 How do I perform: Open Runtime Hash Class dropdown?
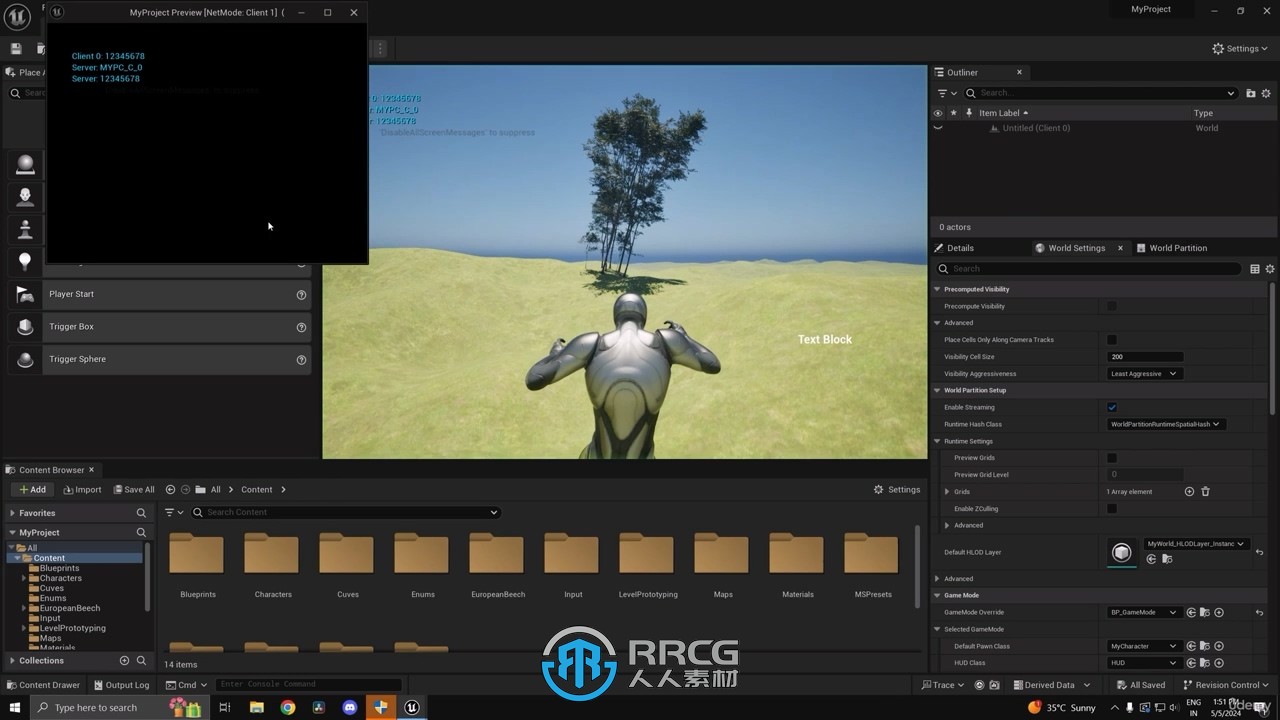(1167, 424)
